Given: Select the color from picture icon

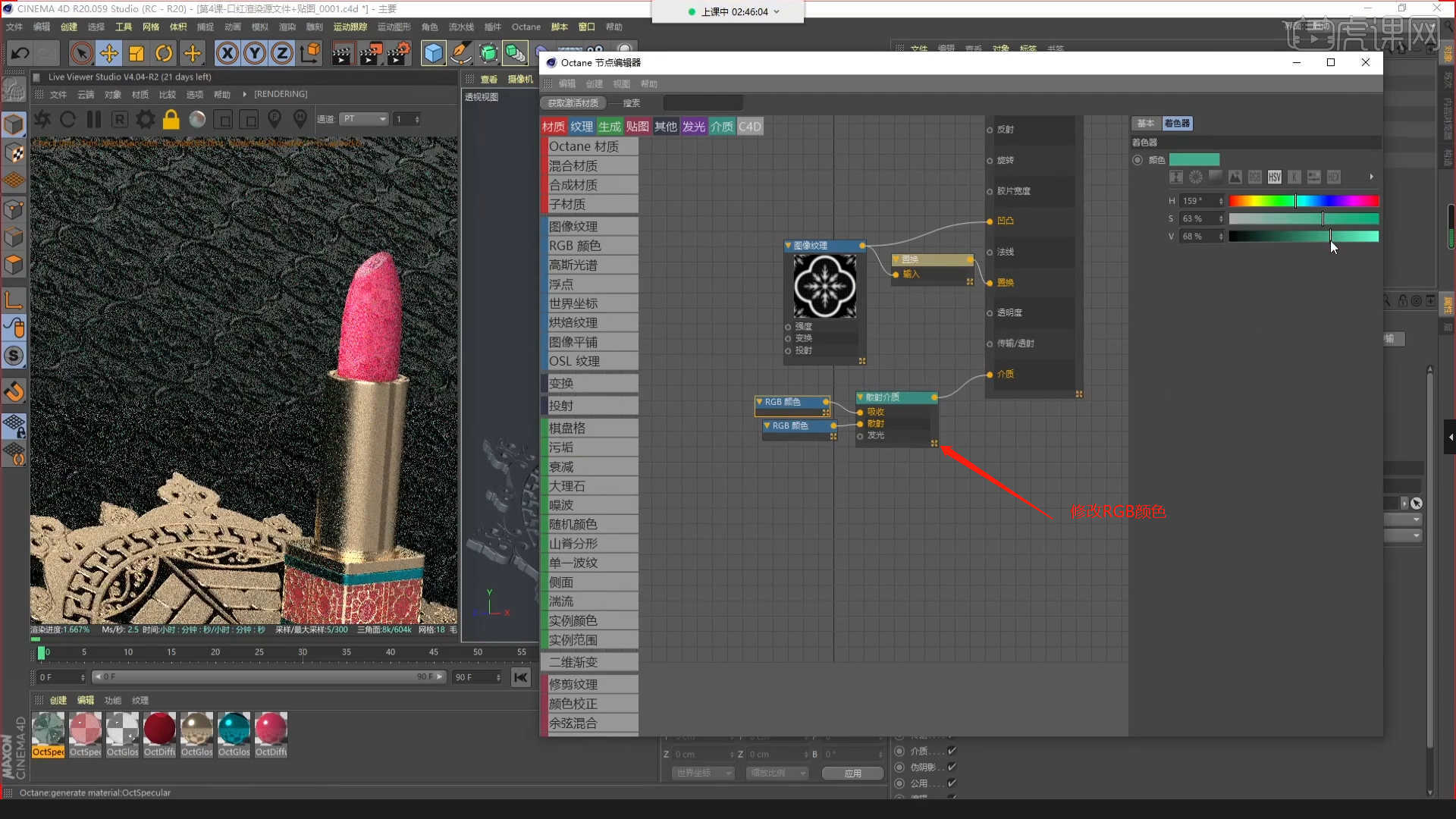Looking at the screenshot, I should pos(1235,177).
